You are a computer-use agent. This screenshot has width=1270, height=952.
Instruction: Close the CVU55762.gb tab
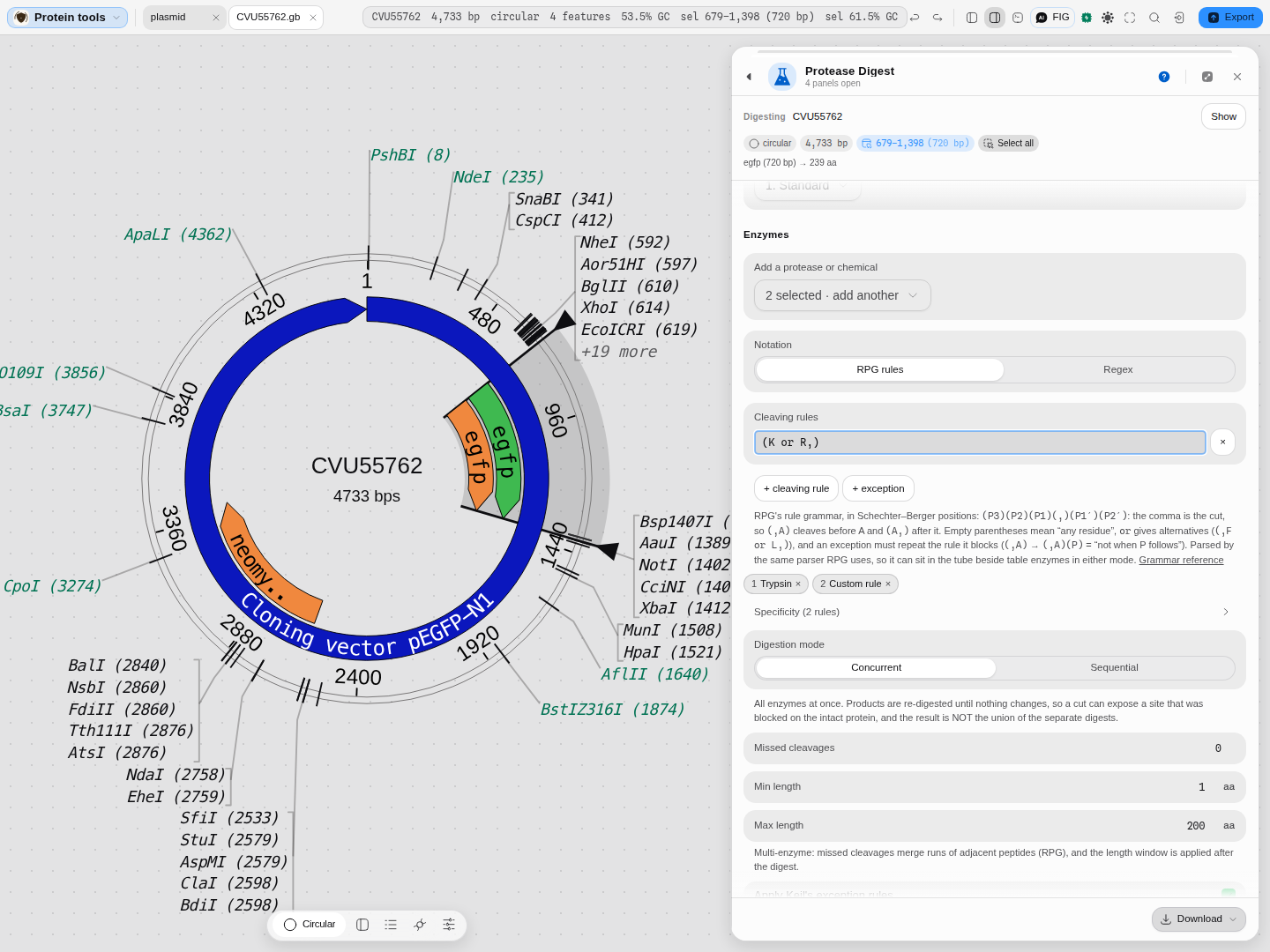pos(313,18)
